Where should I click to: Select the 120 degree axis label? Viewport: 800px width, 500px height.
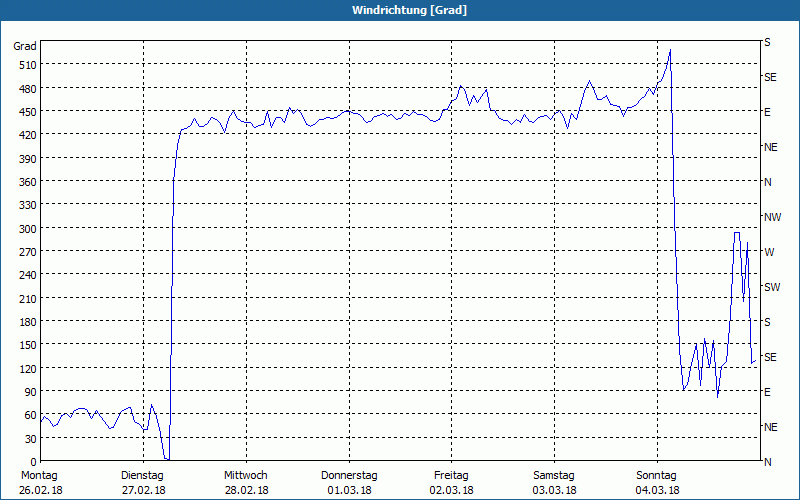point(28,369)
